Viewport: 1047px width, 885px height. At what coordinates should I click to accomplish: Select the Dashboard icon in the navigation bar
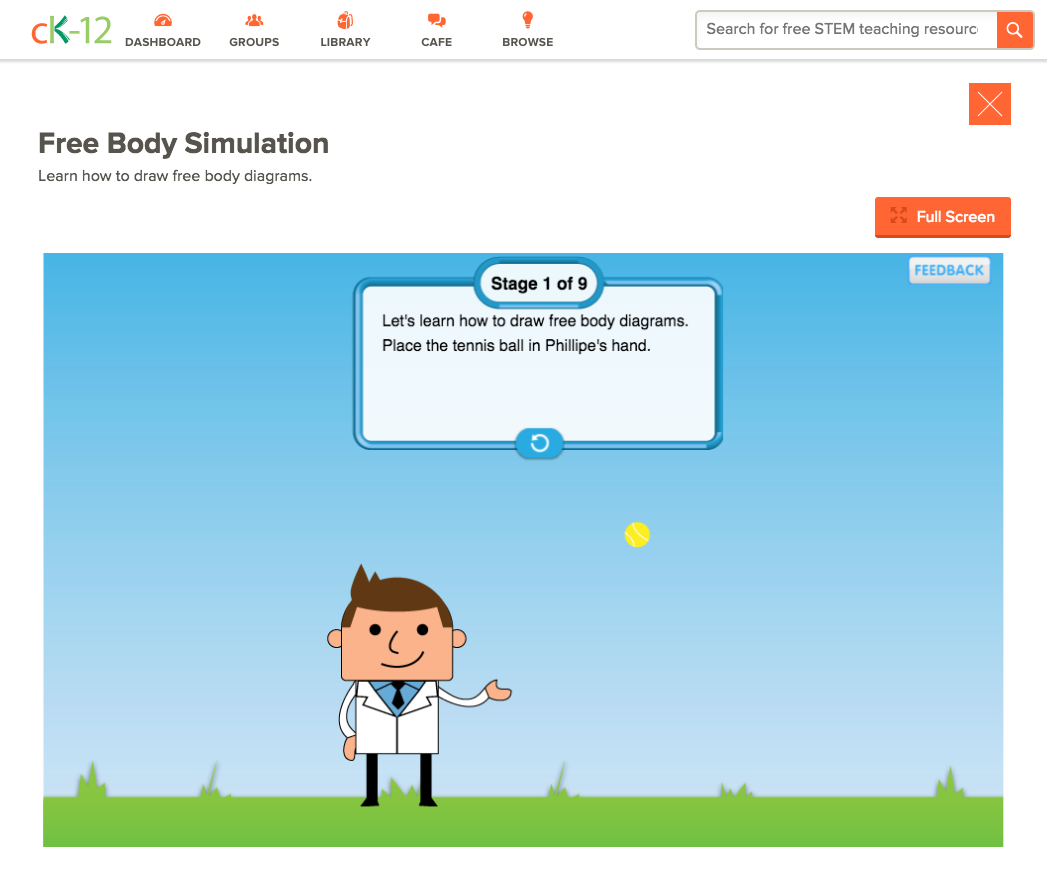click(x=162, y=18)
